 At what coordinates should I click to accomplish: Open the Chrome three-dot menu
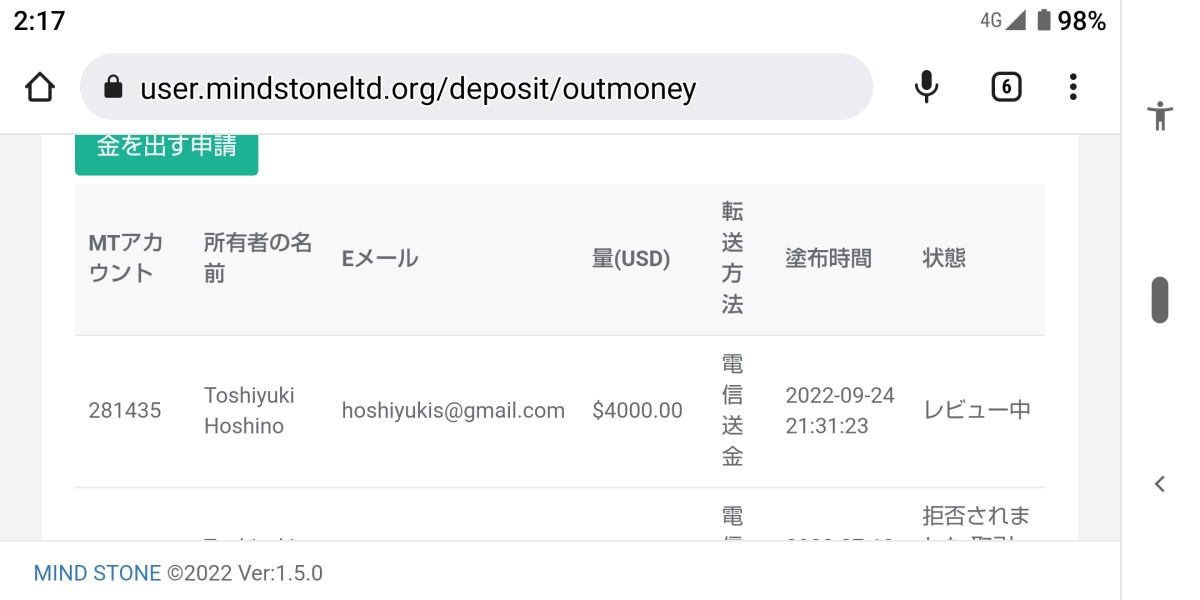[x=1072, y=88]
